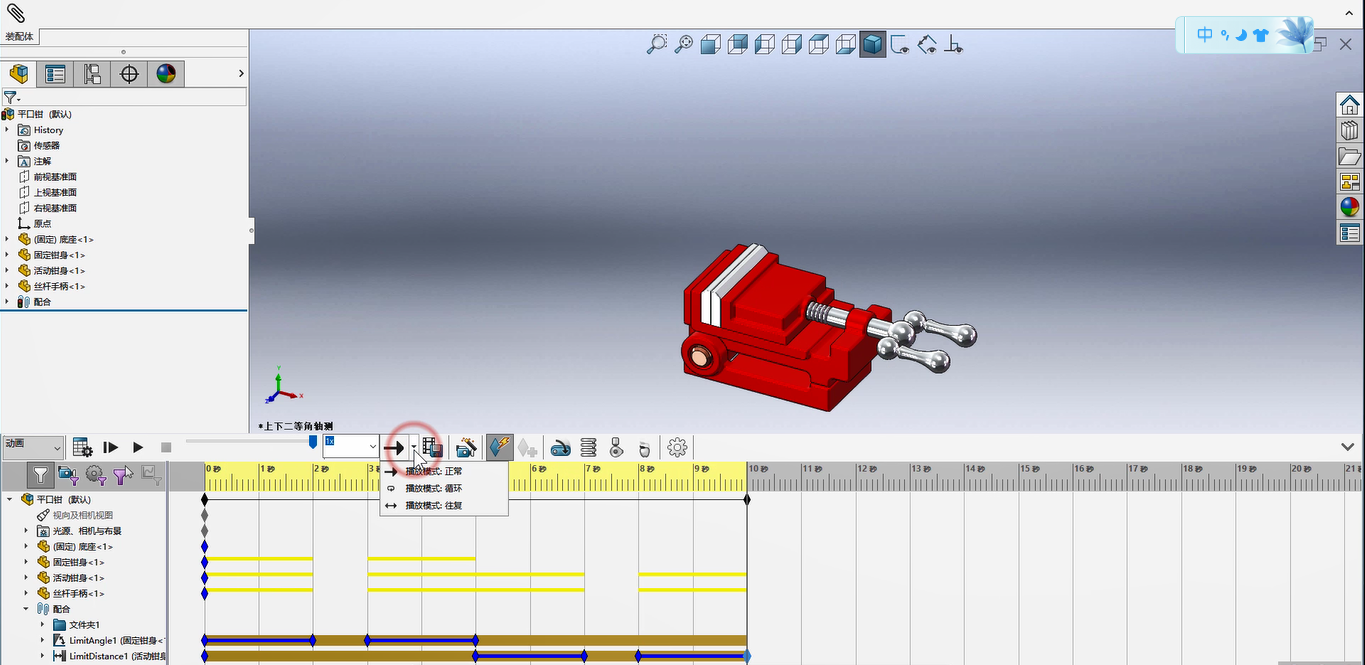Select the highlighted shaded display style cube
This screenshot has width=1365, height=665.
coord(873,44)
